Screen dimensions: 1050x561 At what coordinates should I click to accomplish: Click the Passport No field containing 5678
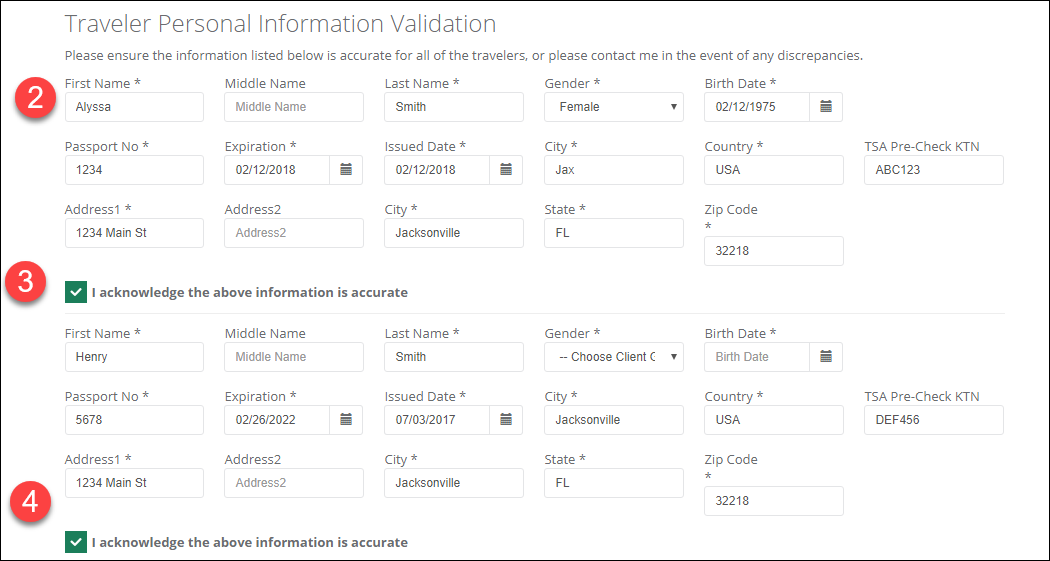134,420
